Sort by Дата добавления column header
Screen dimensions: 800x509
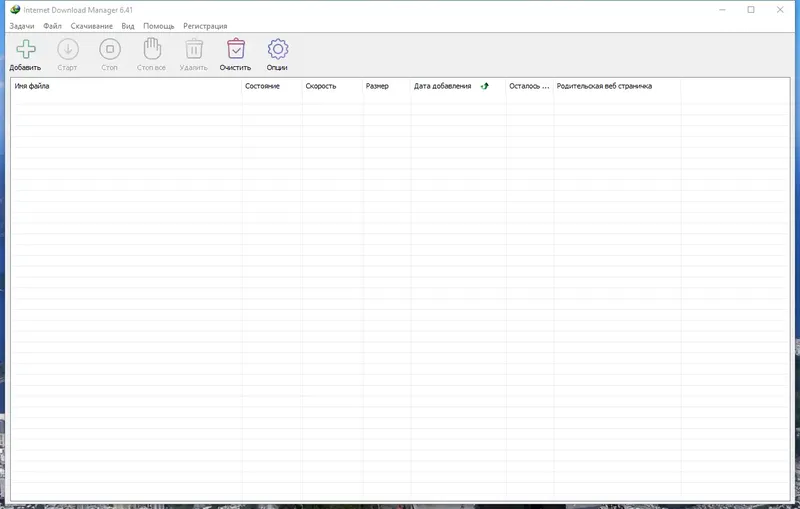tap(458, 86)
